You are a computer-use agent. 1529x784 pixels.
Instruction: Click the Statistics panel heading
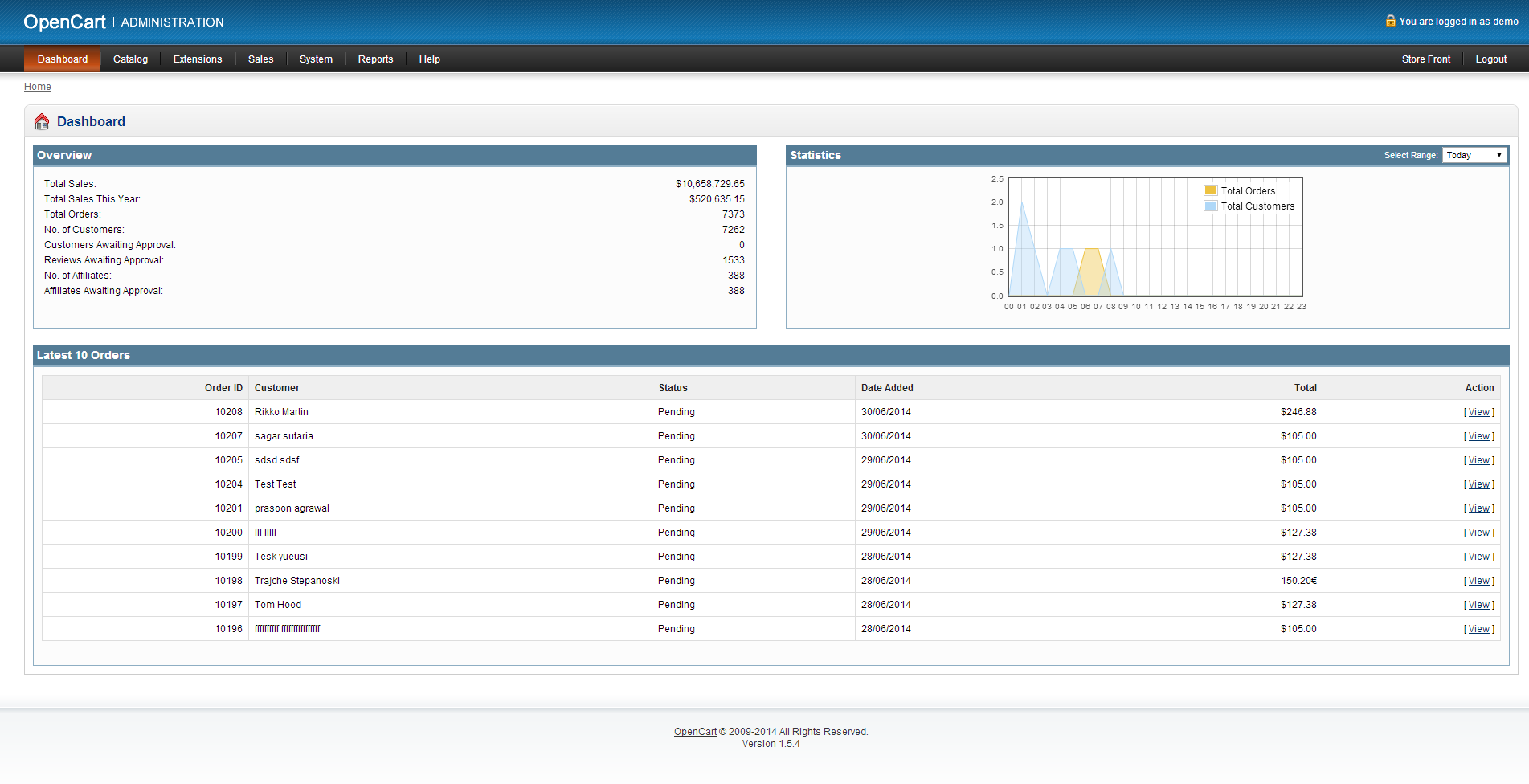tap(816, 155)
